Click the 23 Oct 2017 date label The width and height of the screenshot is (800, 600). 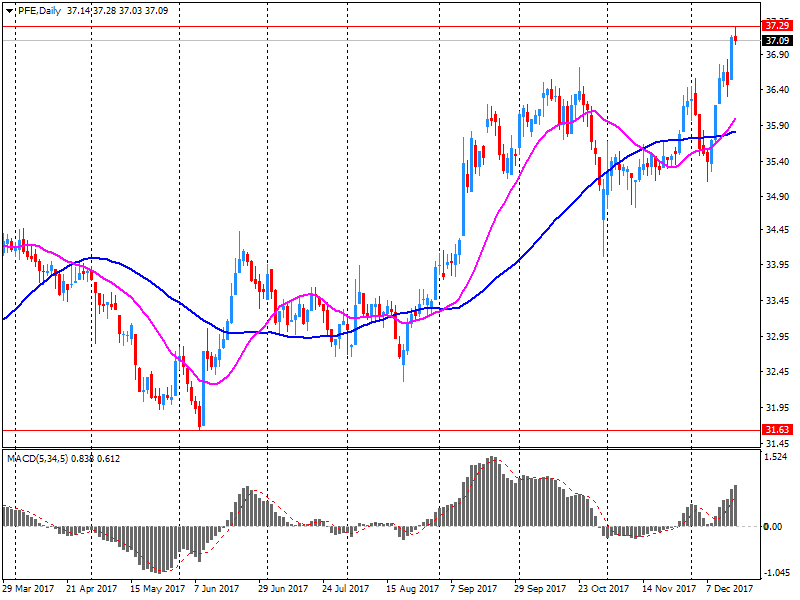point(604,589)
